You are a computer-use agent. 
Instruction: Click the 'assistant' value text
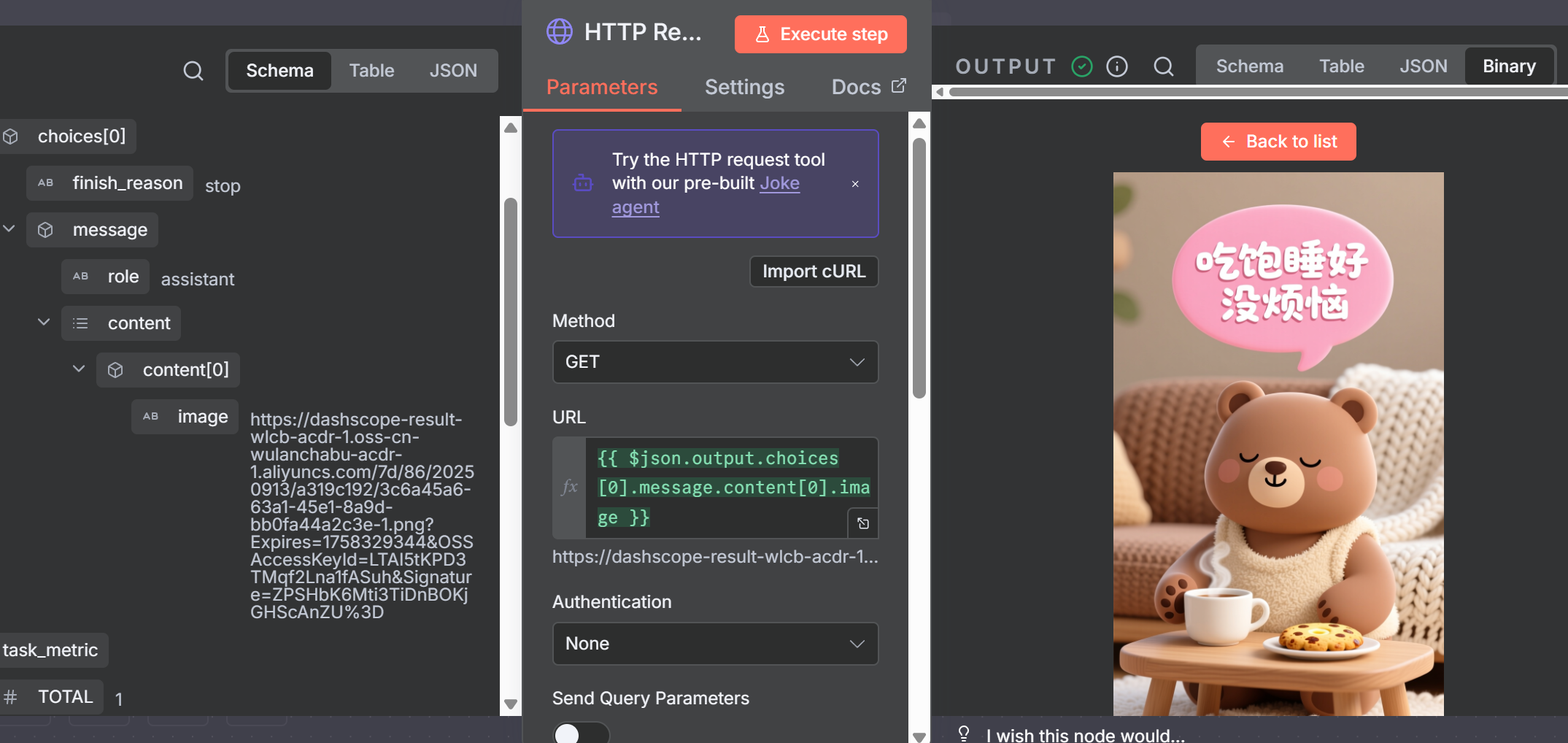[198, 280]
